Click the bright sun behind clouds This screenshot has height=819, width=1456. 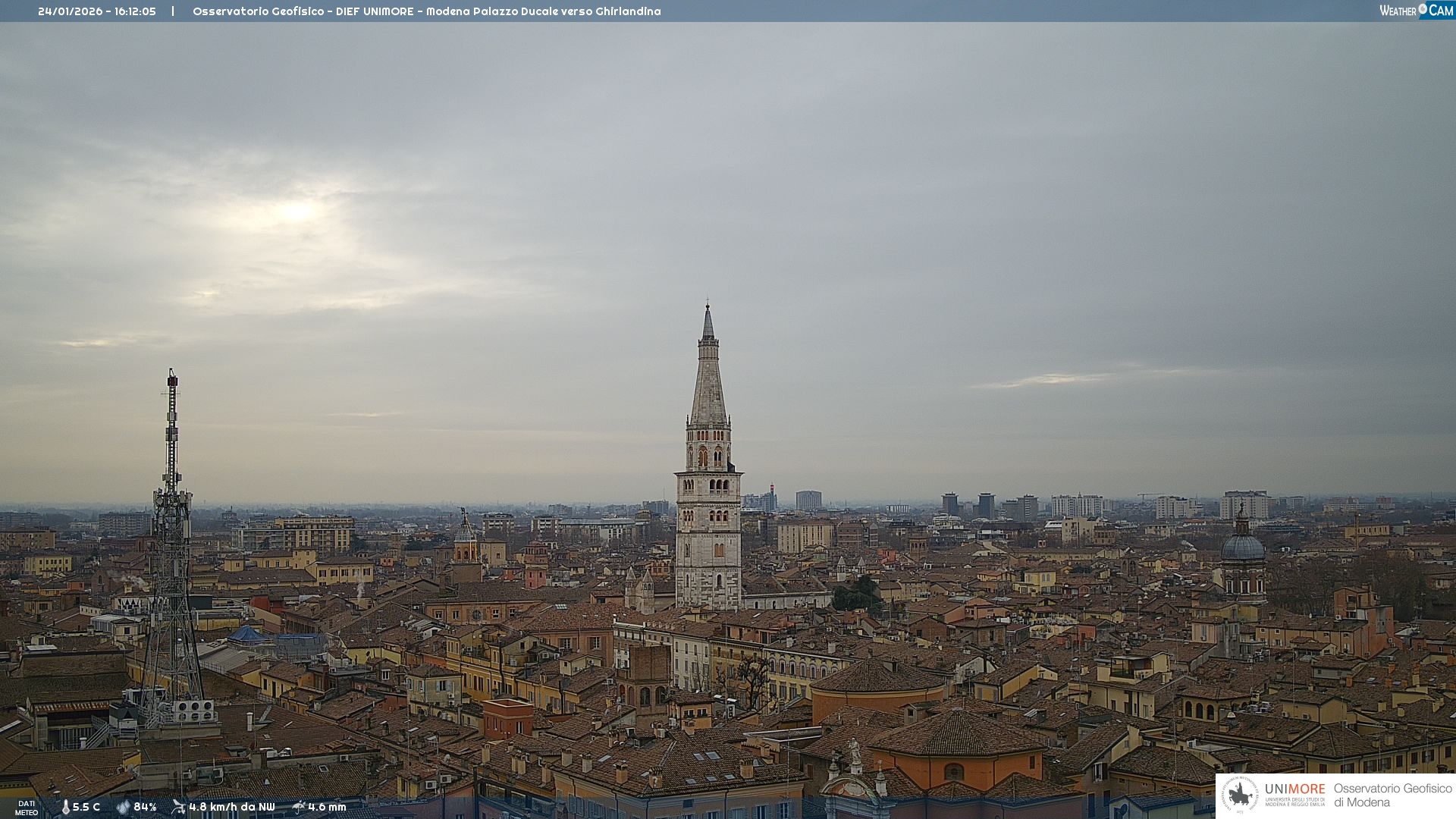click(x=296, y=212)
